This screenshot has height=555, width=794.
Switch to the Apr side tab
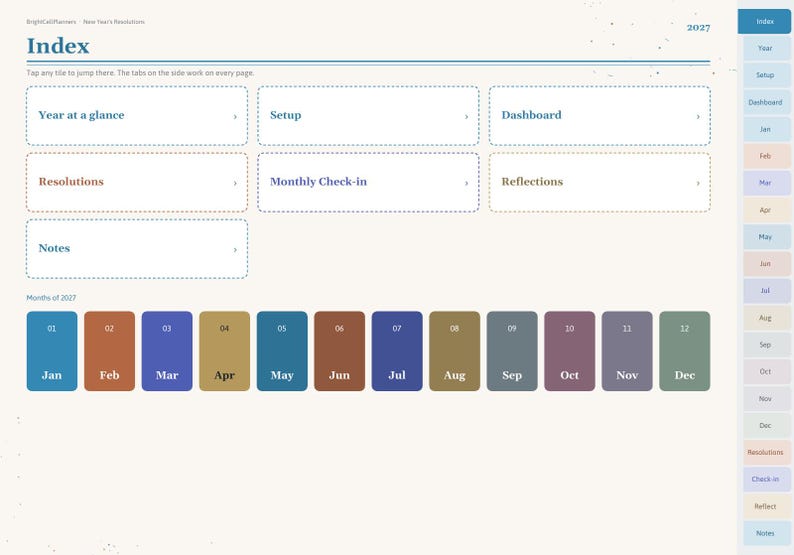767,210
